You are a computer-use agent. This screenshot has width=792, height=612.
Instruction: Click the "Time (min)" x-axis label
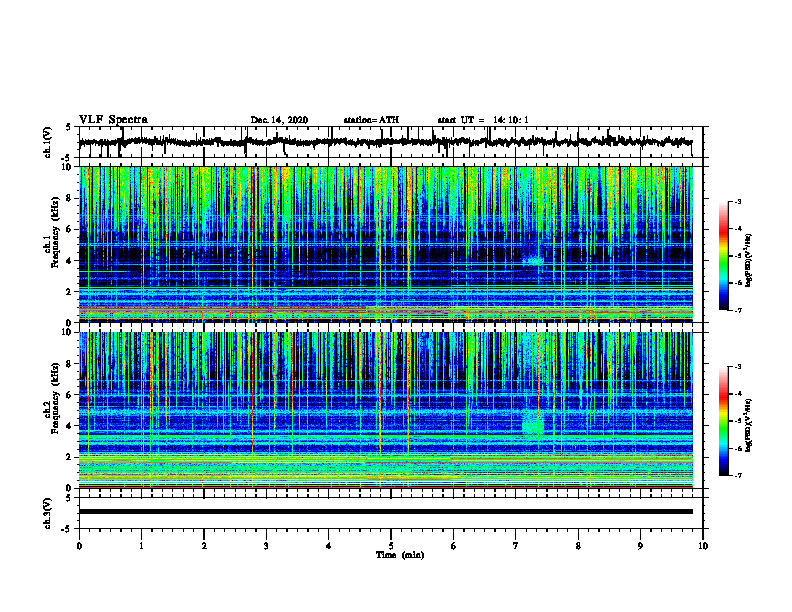coord(400,555)
